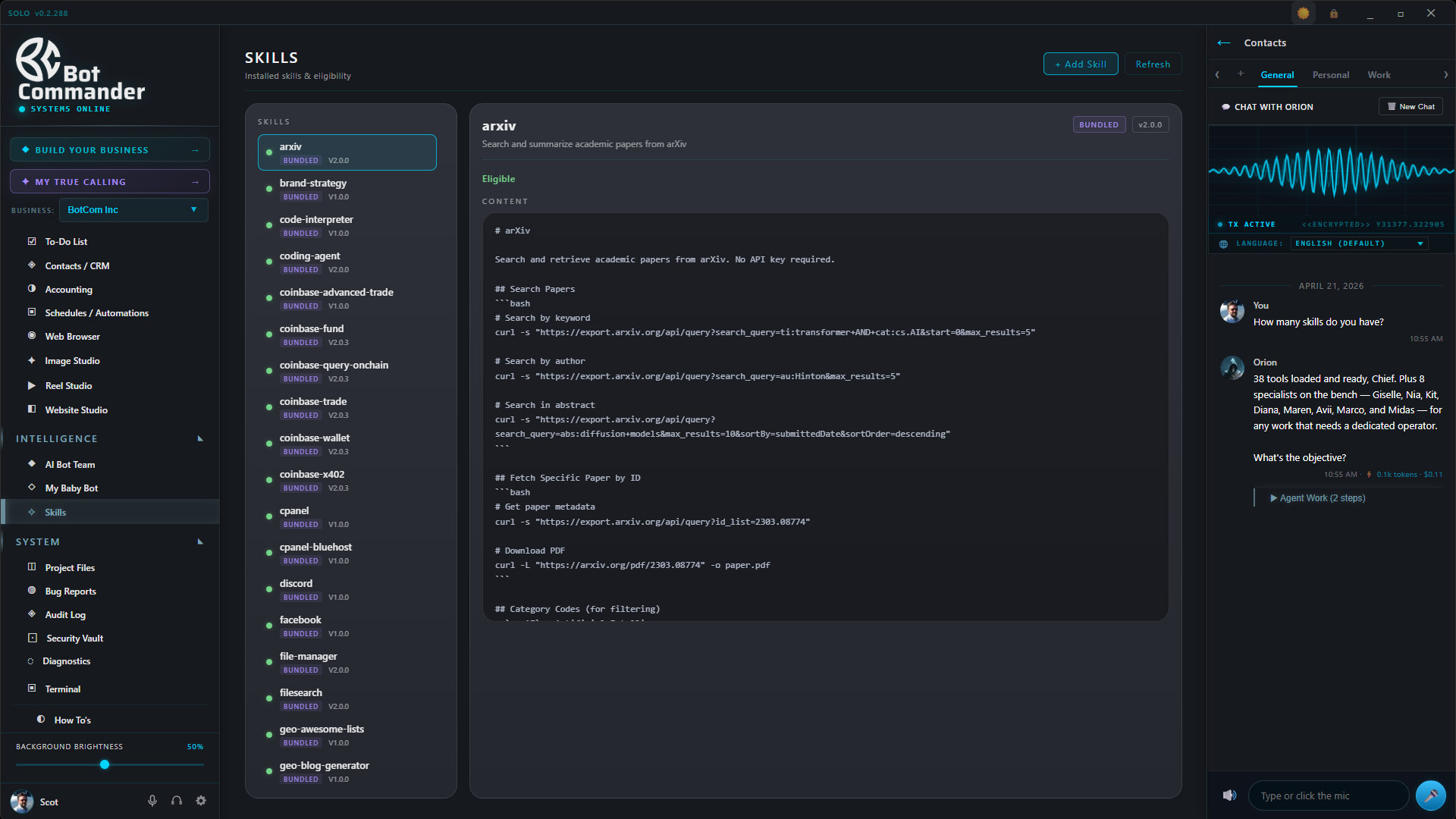Select the coinbase-wallet skill

point(347,444)
